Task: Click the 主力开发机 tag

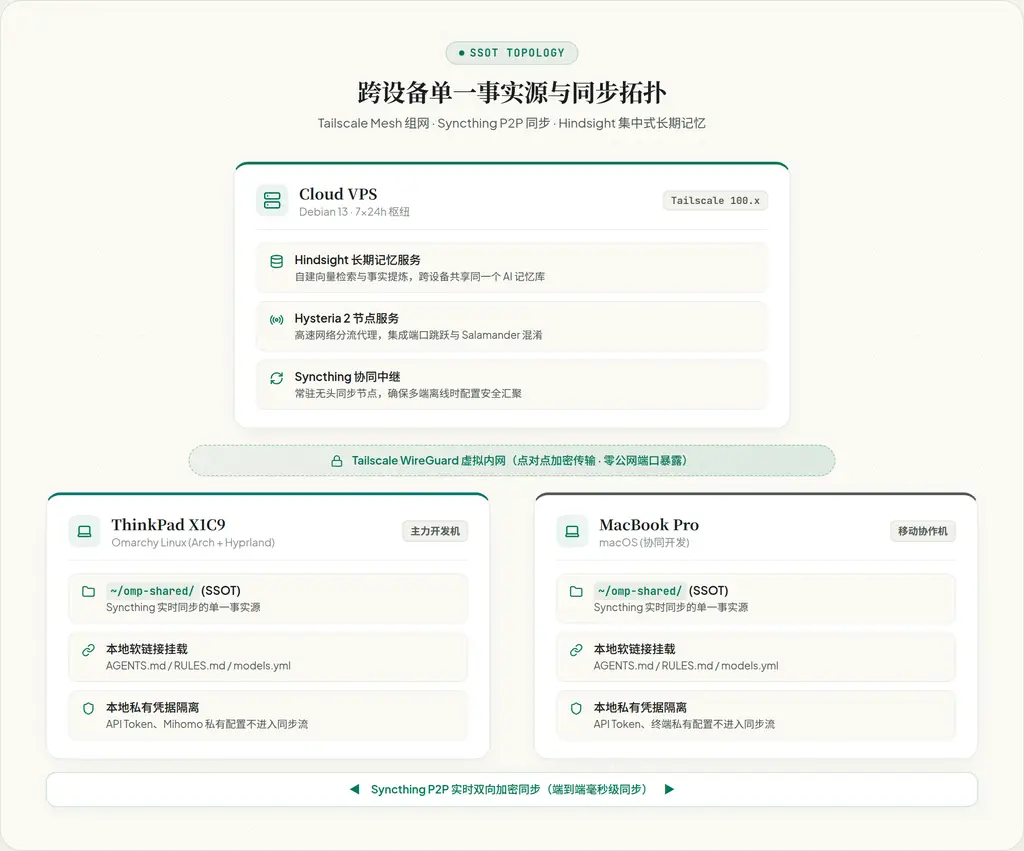Action: 435,531
